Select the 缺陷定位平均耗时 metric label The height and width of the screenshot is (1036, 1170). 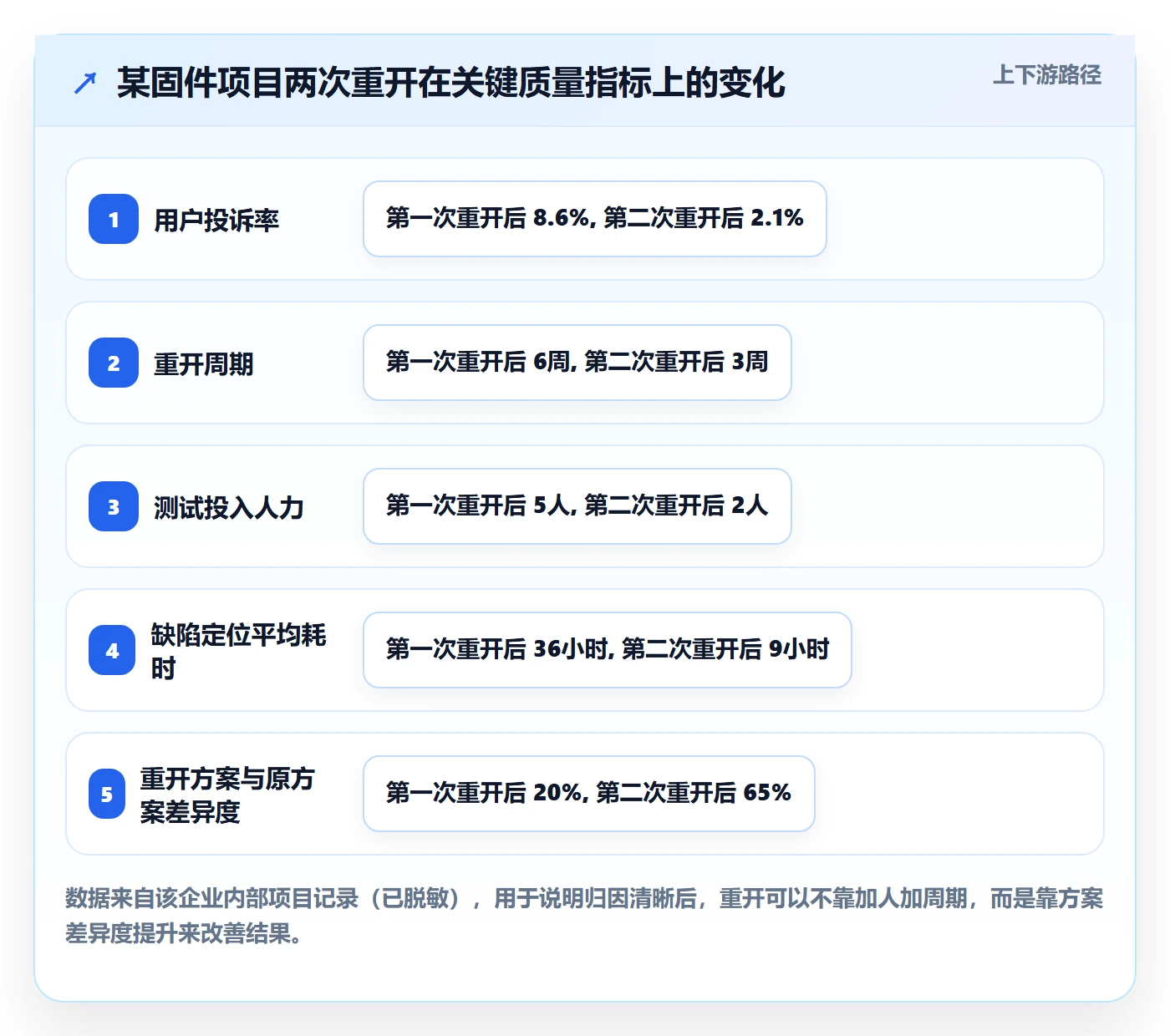coord(238,651)
